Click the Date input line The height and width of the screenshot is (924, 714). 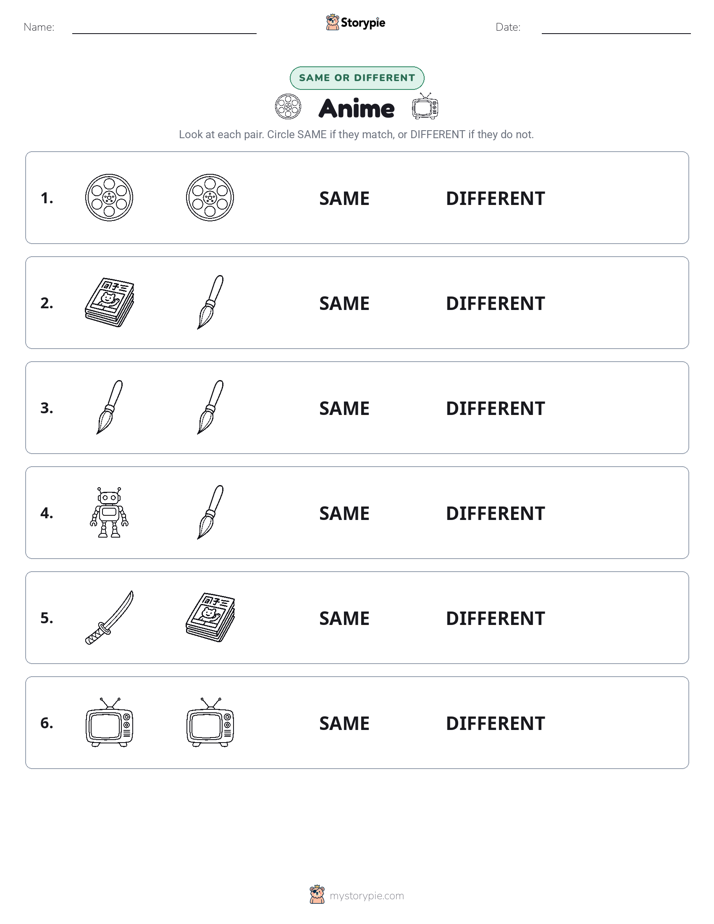point(616,28)
